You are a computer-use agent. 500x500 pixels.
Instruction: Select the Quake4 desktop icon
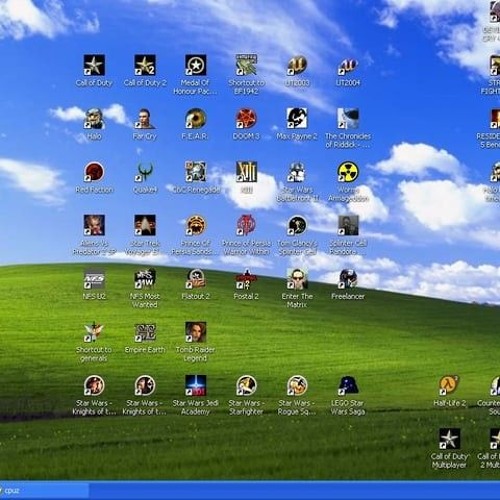[x=145, y=172]
